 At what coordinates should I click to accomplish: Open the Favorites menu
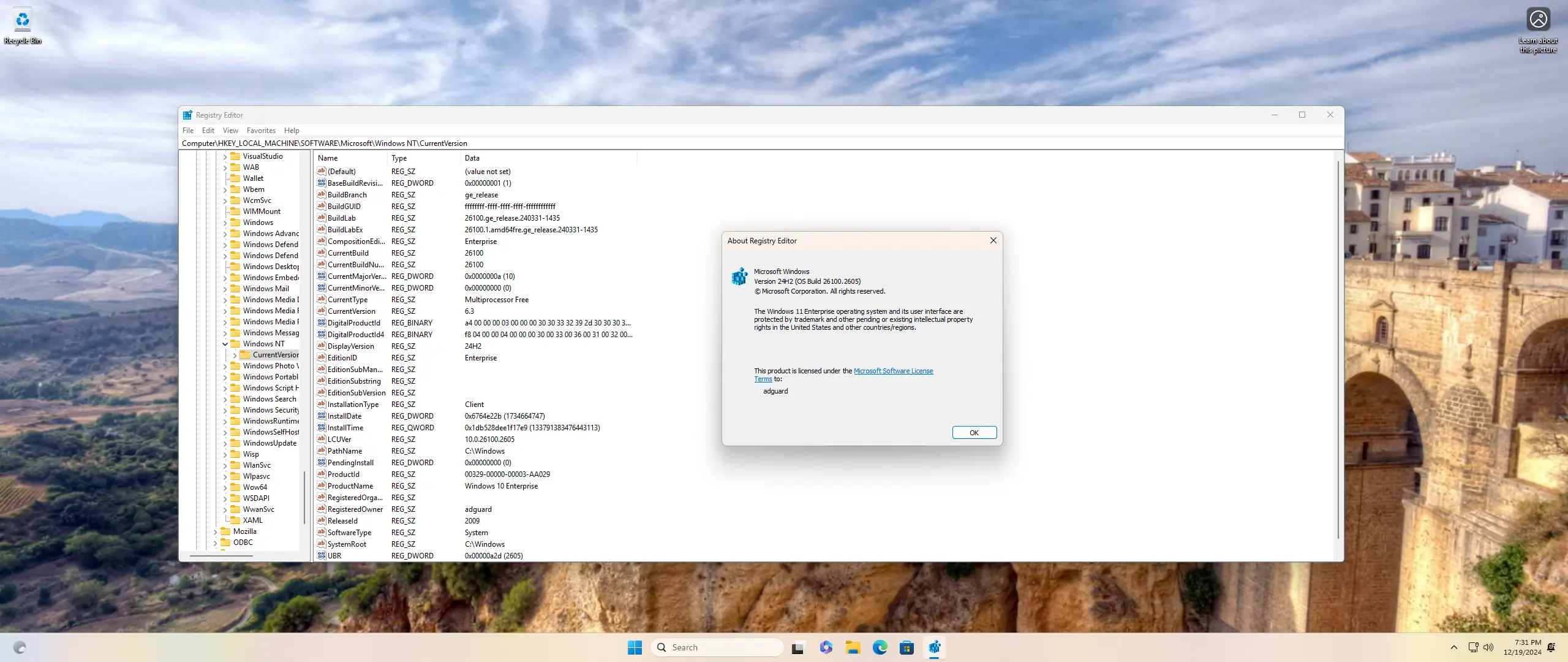(261, 131)
